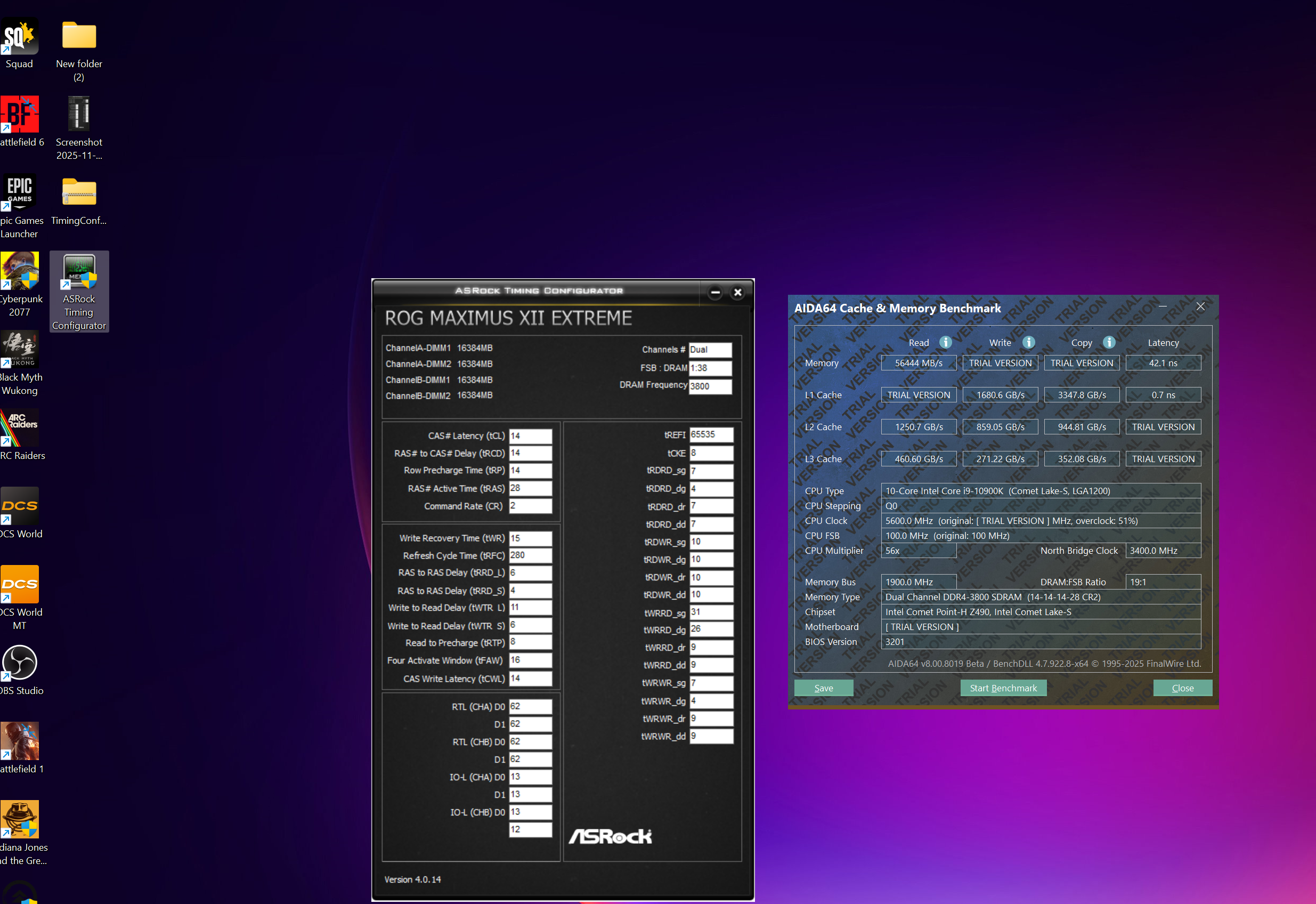Click the CPU Type field in AIDA64

(x=1041, y=491)
